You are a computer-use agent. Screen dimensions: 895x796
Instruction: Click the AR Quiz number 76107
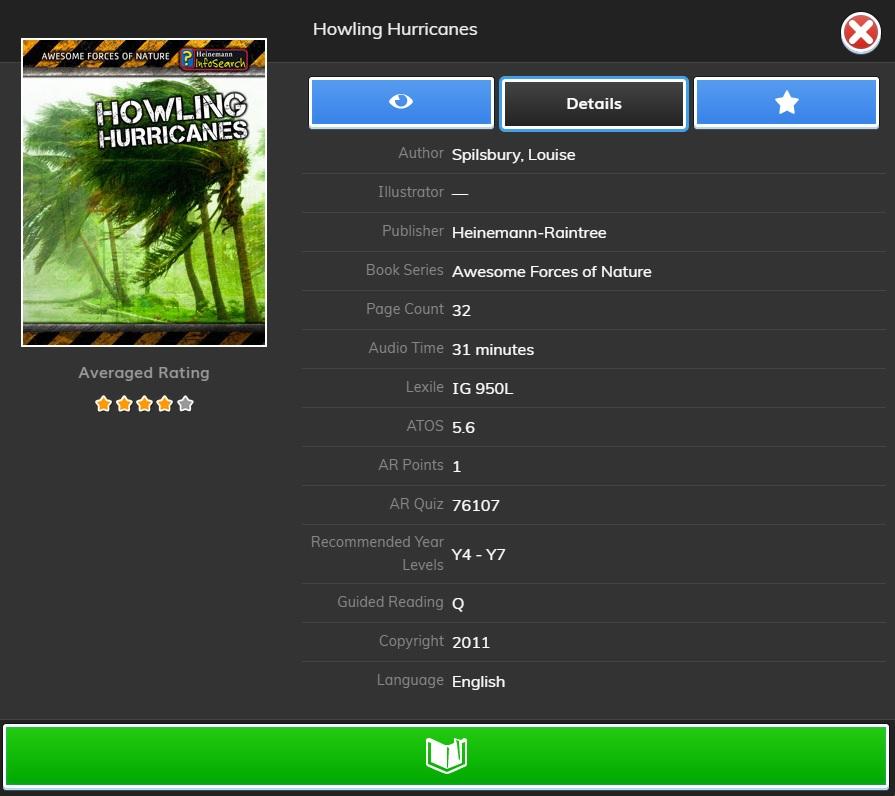coord(475,506)
